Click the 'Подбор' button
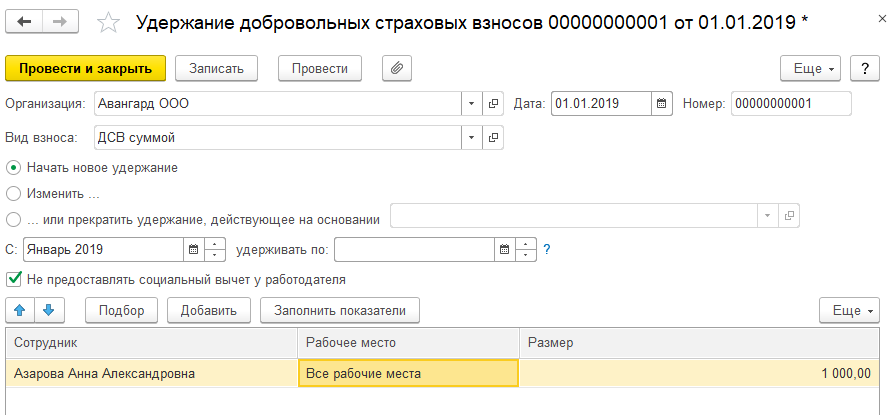The image size is (896, 415). point(122,310)
